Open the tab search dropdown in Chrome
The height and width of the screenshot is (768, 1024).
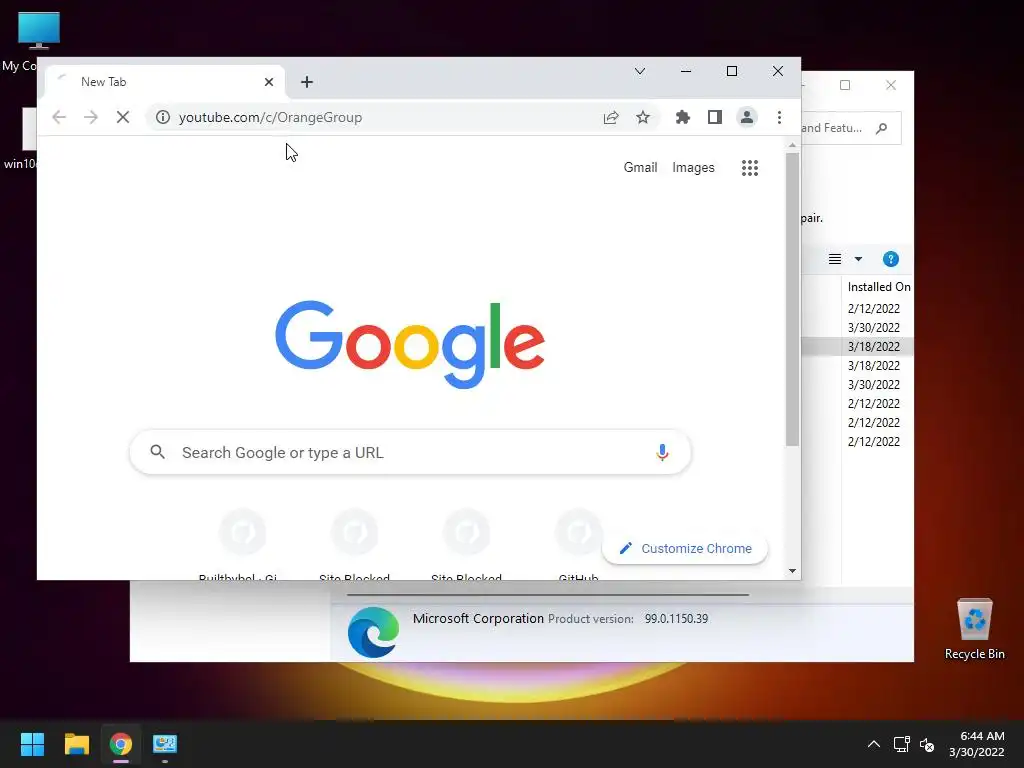(640, 71)
